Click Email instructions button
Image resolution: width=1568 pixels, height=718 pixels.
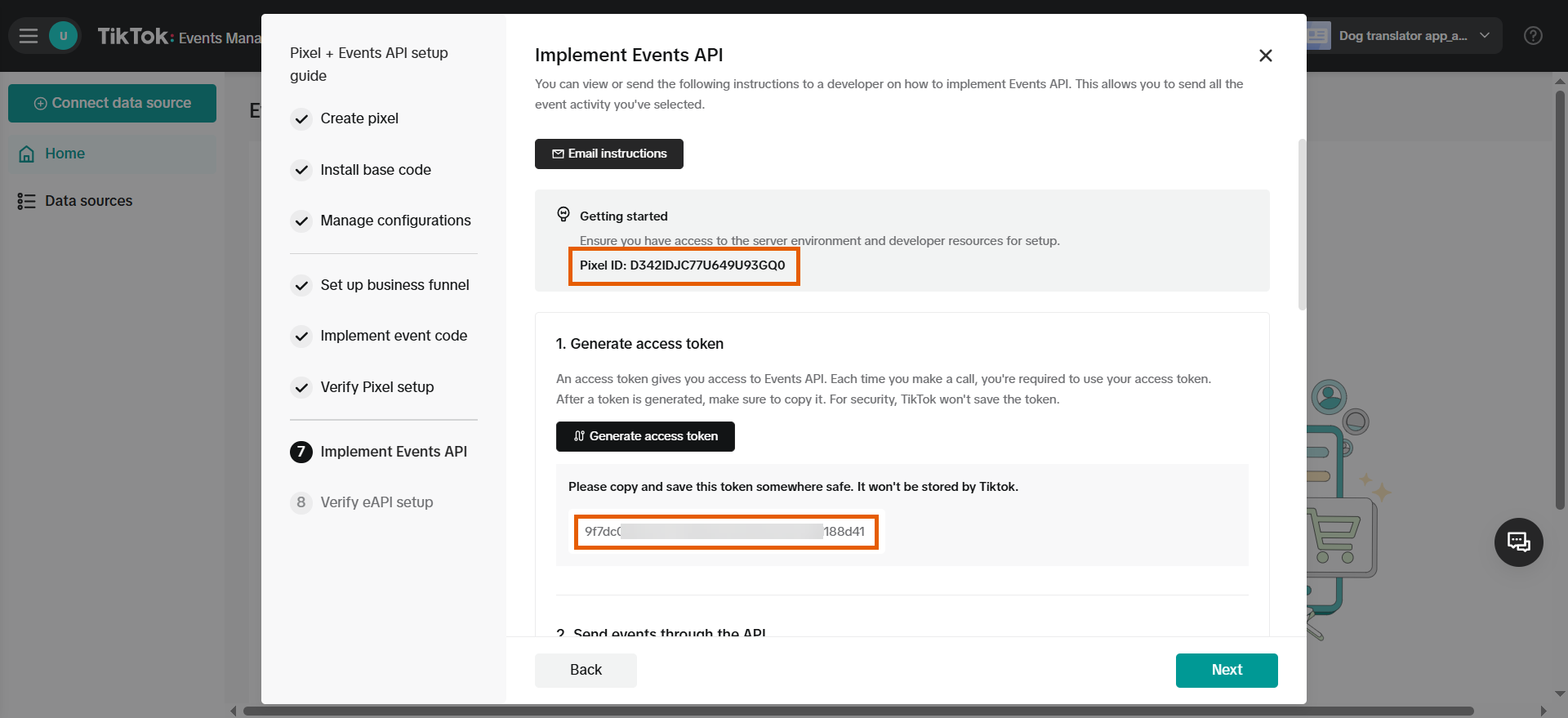point(608,154)
